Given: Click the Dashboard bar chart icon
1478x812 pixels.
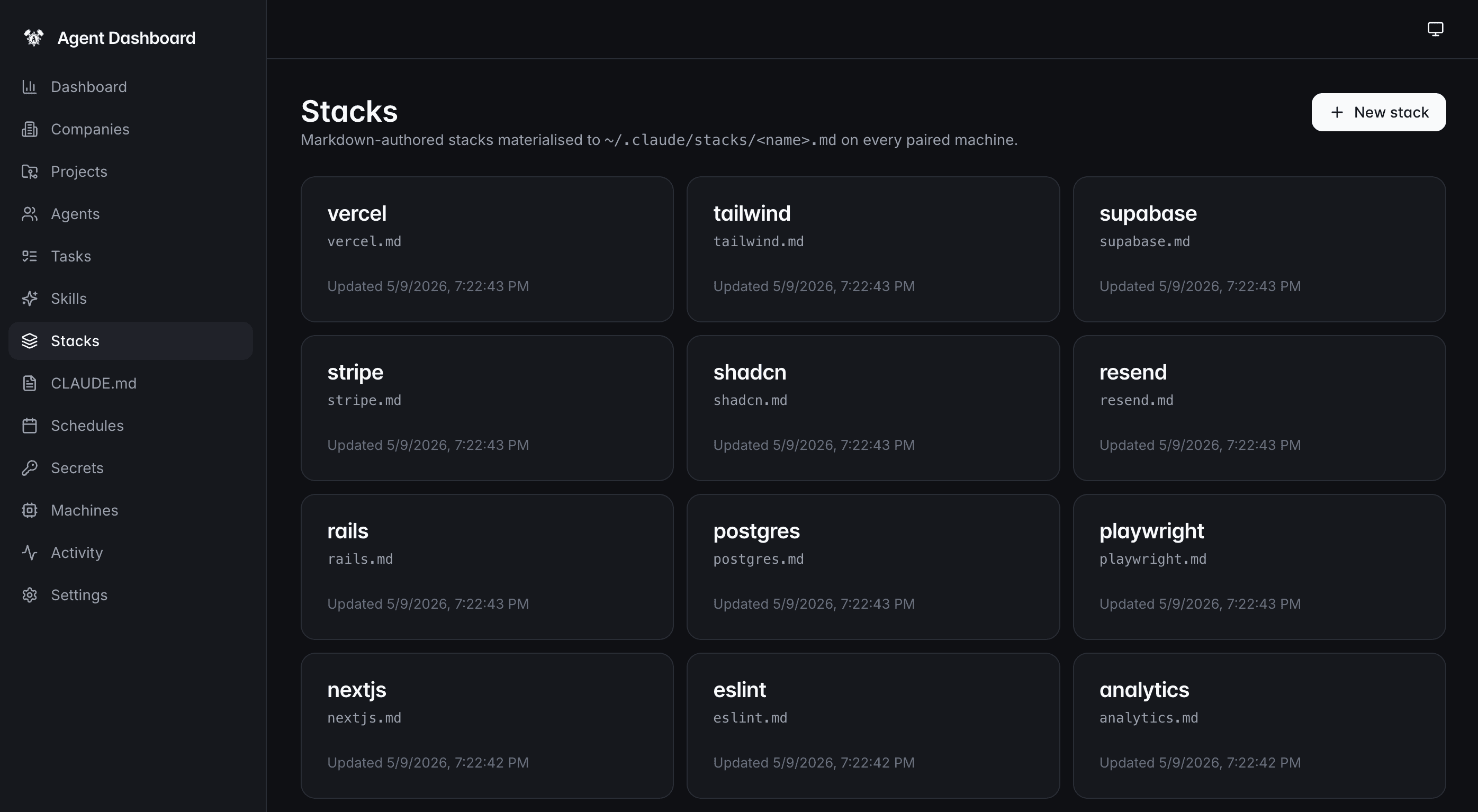Looking at the screenshot, I should point(29,87).
